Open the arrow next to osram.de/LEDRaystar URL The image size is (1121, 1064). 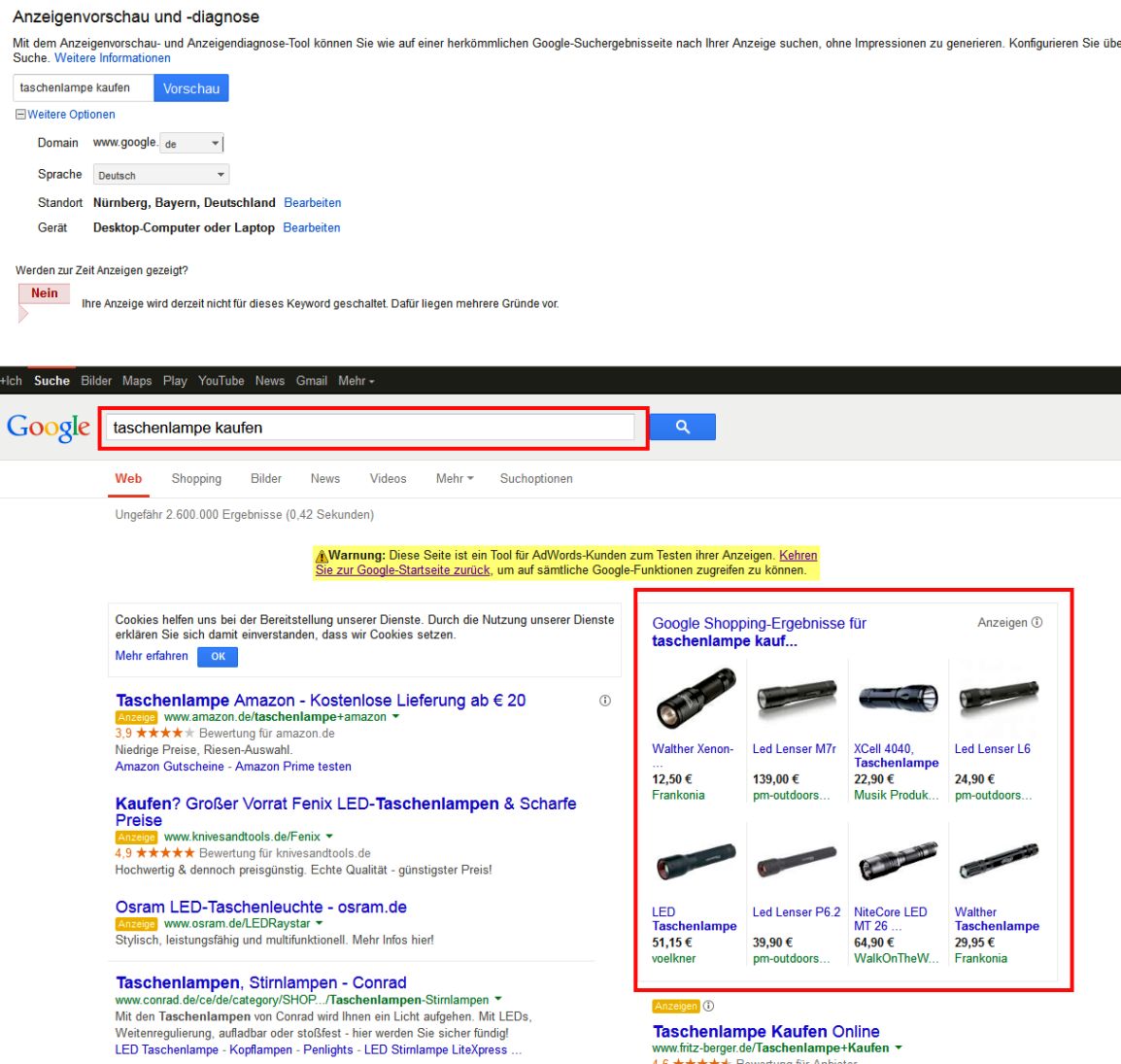319,924
